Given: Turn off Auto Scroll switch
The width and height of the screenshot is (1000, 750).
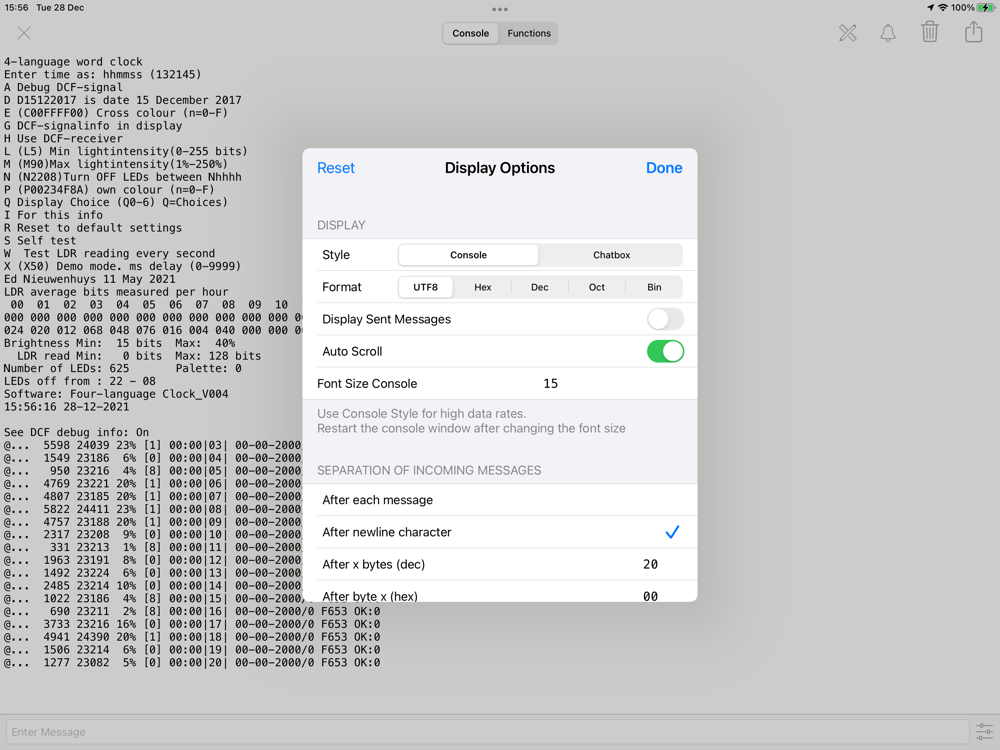Looking at the screenshot, I should coord(665,351).
